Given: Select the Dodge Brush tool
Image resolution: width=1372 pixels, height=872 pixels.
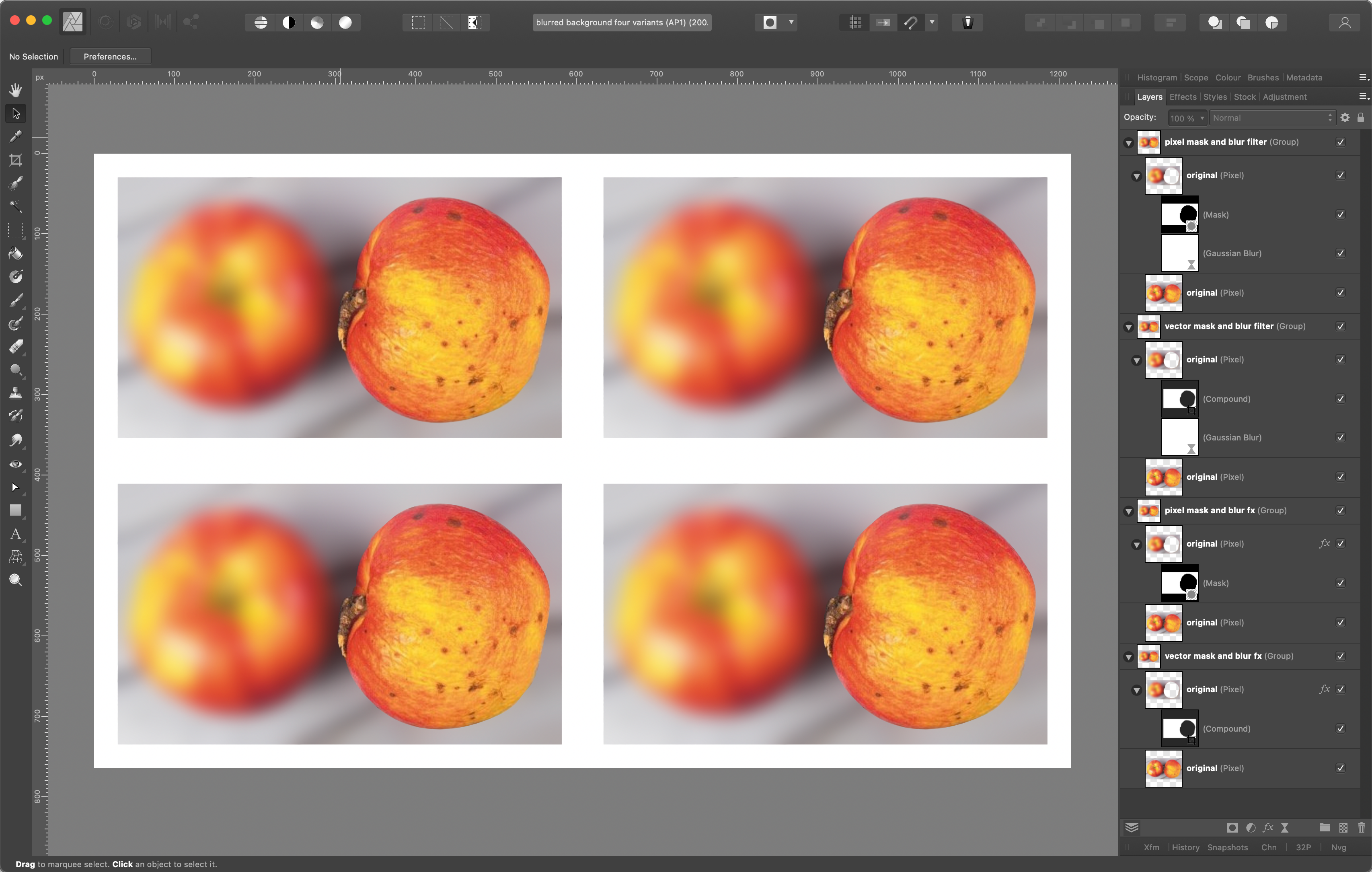Looking at the screenshot, I should (x=15, y=370).
